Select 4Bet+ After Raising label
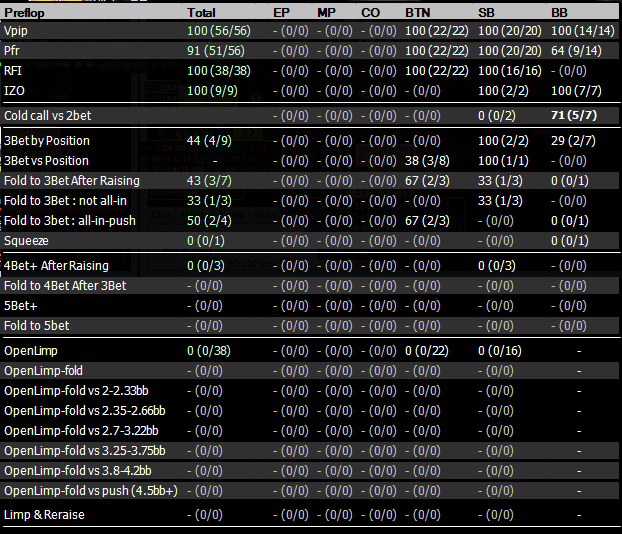 tap(56, 265)
